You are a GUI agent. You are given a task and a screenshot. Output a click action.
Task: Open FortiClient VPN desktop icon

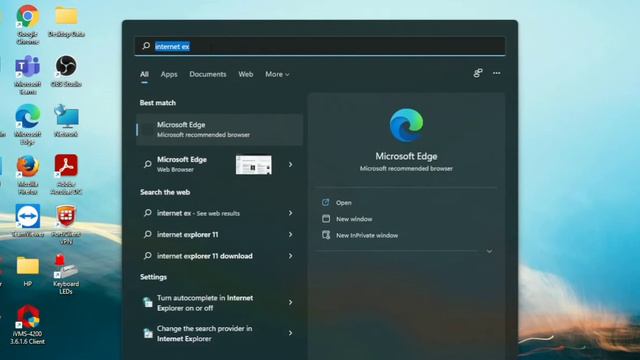click(x=66, y=216)
